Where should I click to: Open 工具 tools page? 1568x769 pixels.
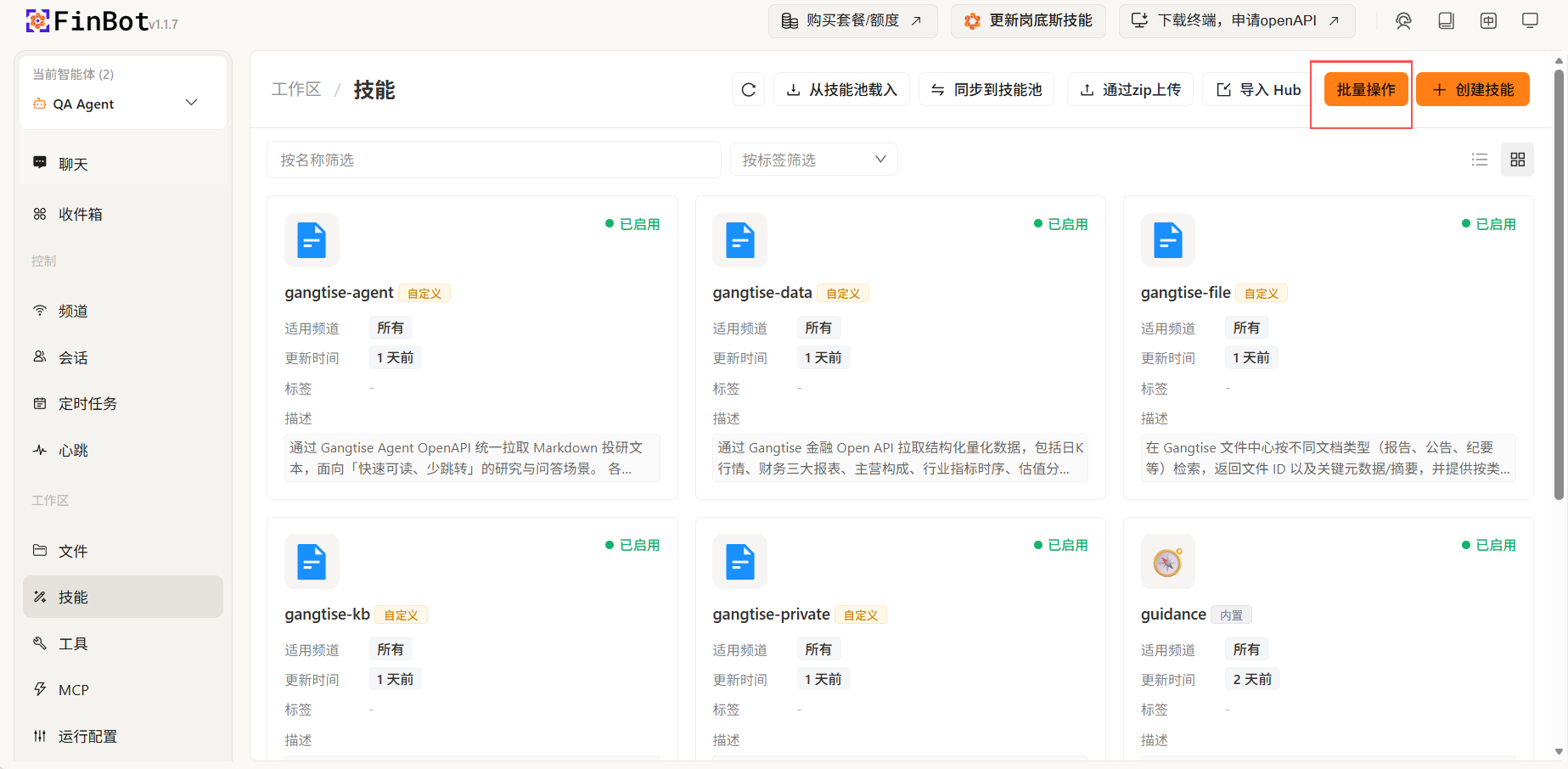(123, 643)
